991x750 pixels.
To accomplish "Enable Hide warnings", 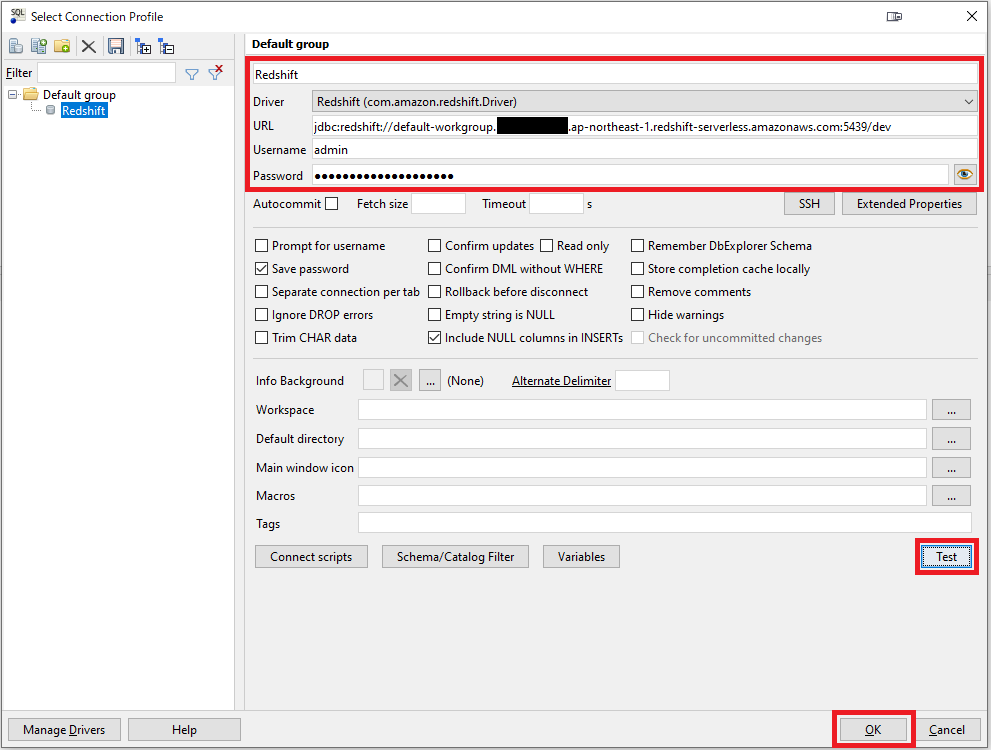I will (638, 315).
